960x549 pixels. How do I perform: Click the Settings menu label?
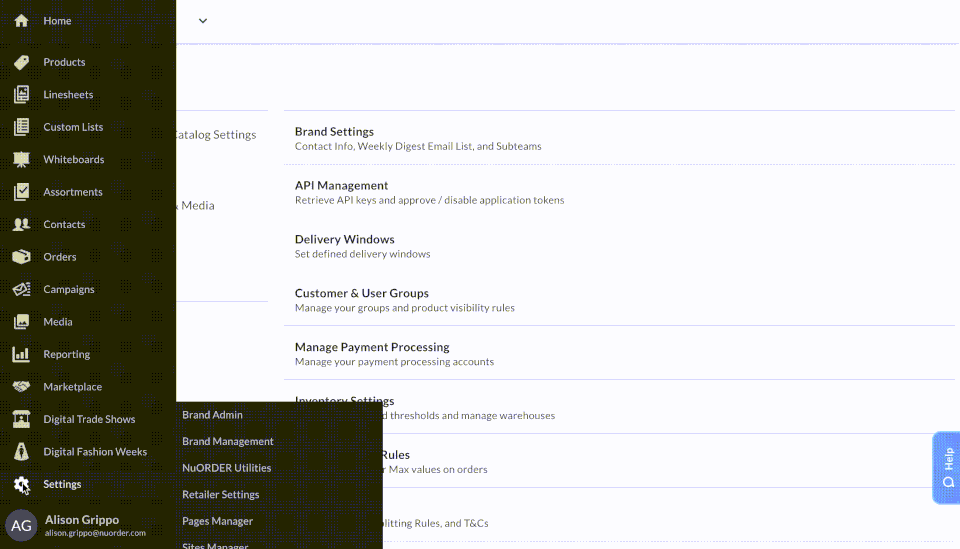coord(62,484)
